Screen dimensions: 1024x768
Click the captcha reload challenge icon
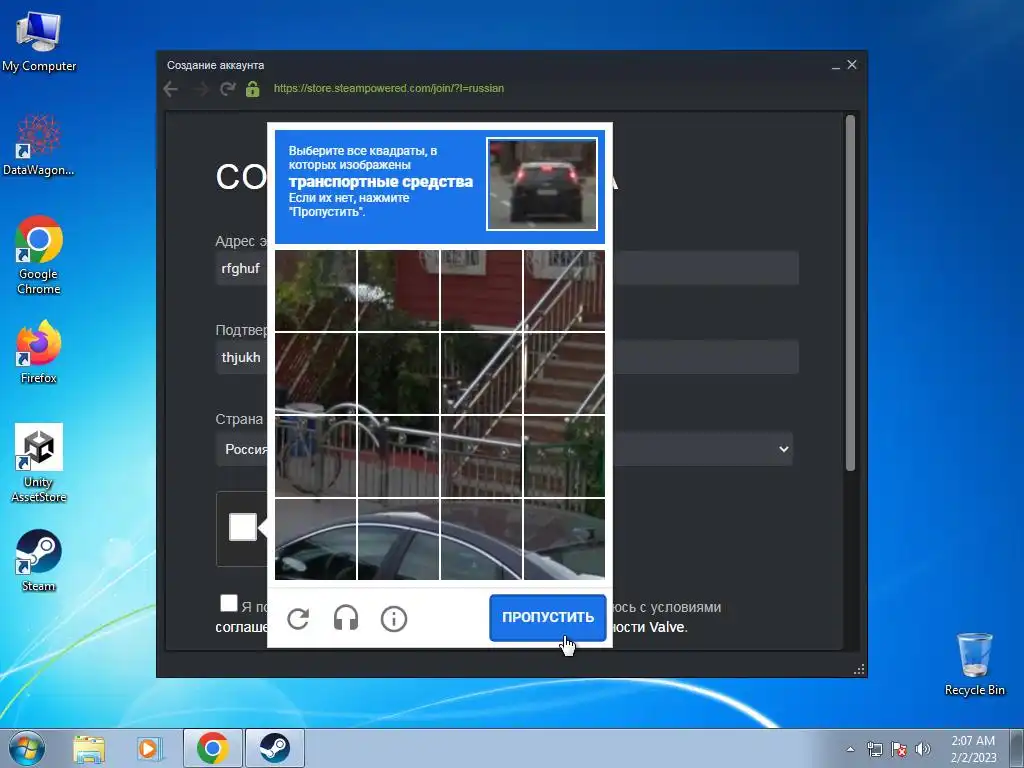(x=298, y=618)
